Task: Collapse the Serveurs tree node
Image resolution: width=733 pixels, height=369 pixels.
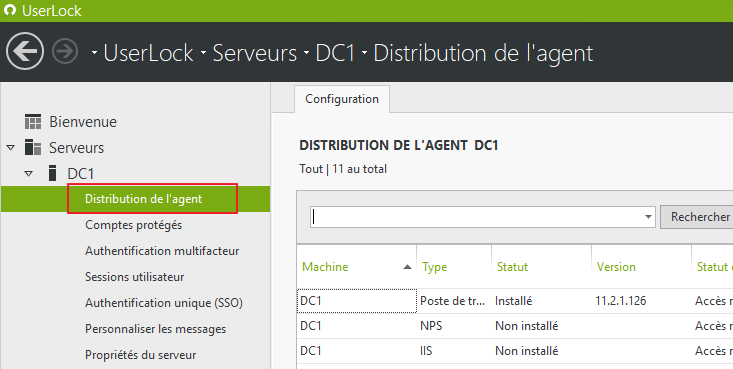Action: 11,148
